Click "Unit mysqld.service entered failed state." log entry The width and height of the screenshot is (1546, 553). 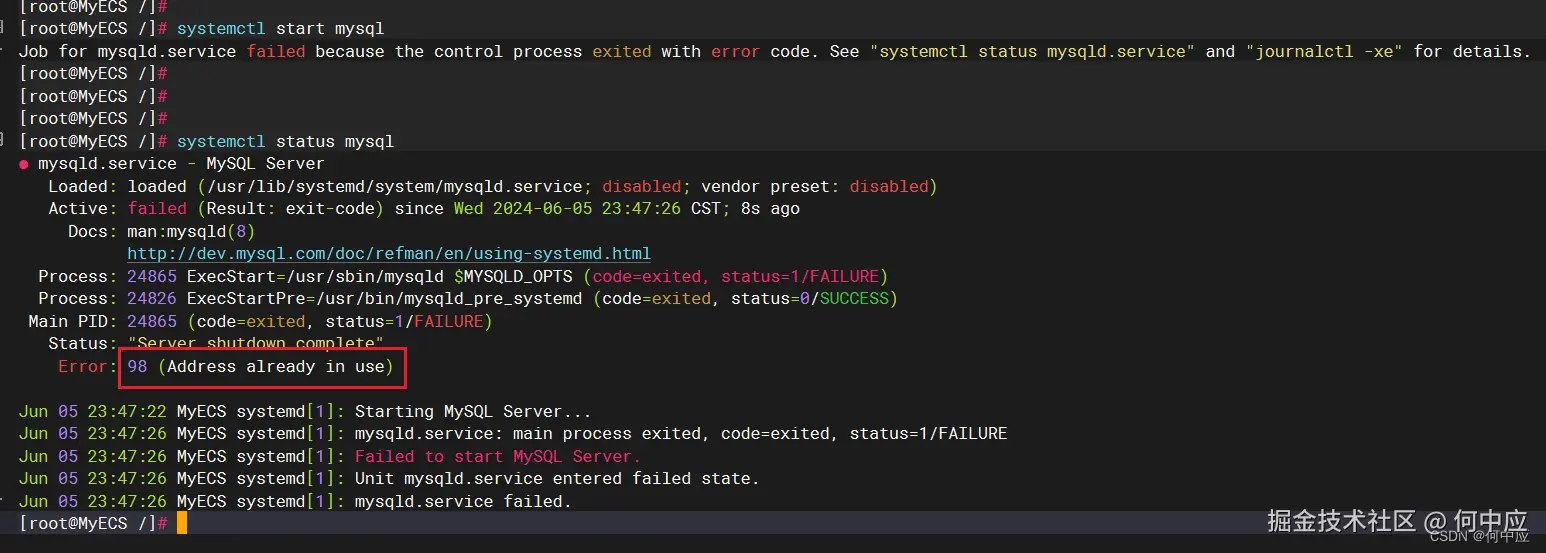pyautogui.click(x=557, y=478)
